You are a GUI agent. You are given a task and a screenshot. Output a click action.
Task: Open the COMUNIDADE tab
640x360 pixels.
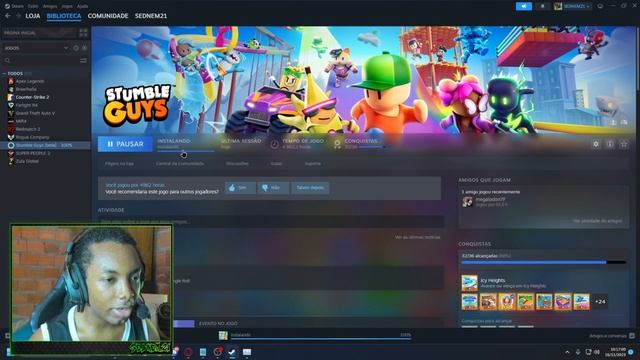[x=108, y=16]
